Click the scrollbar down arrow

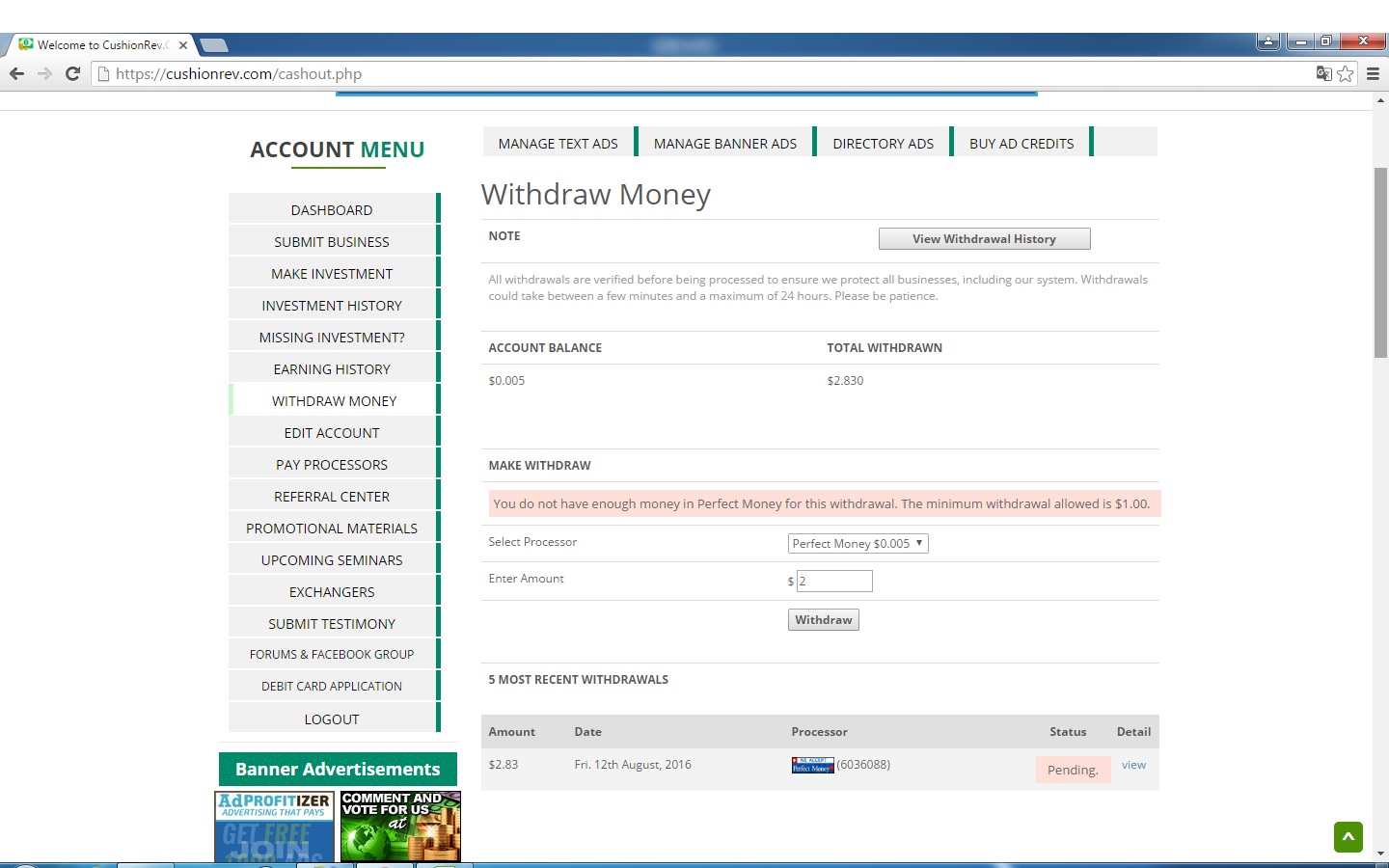[1381, 854]
